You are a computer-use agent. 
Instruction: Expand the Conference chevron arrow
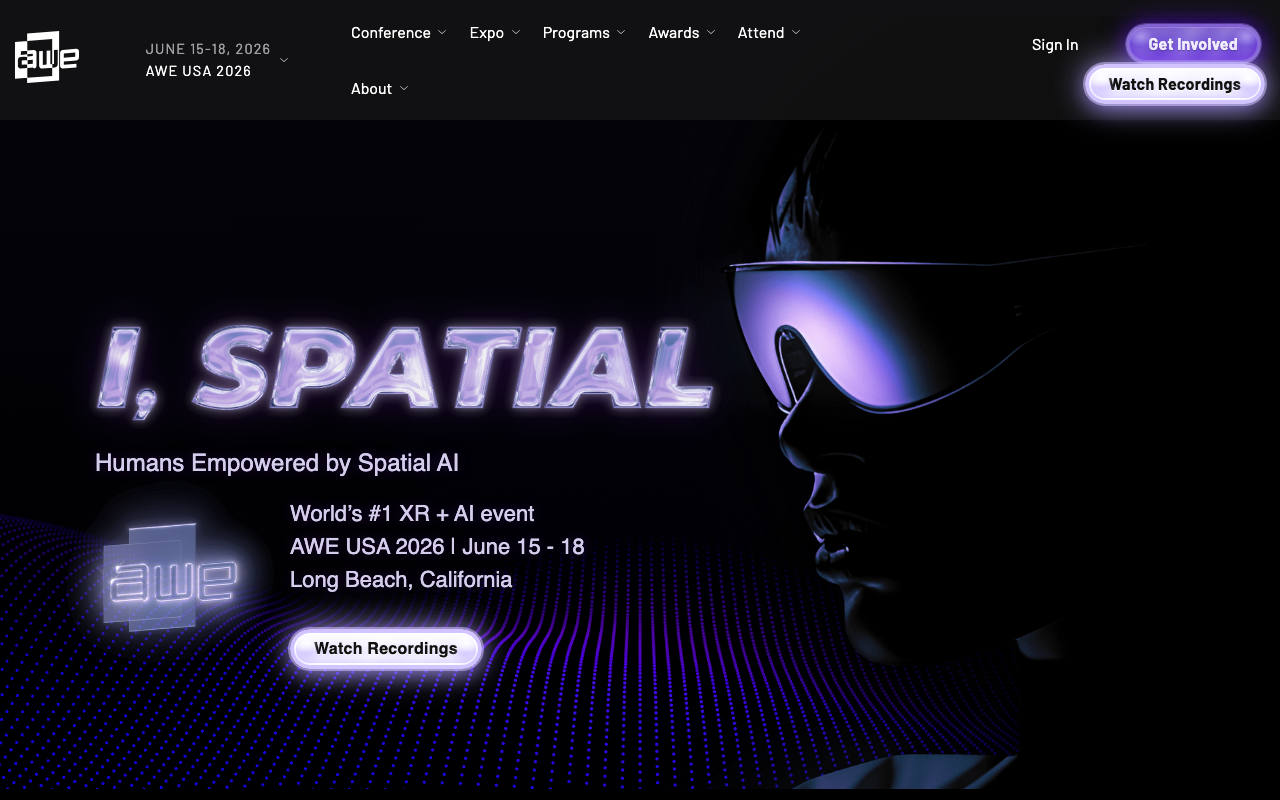pos(442,33)
